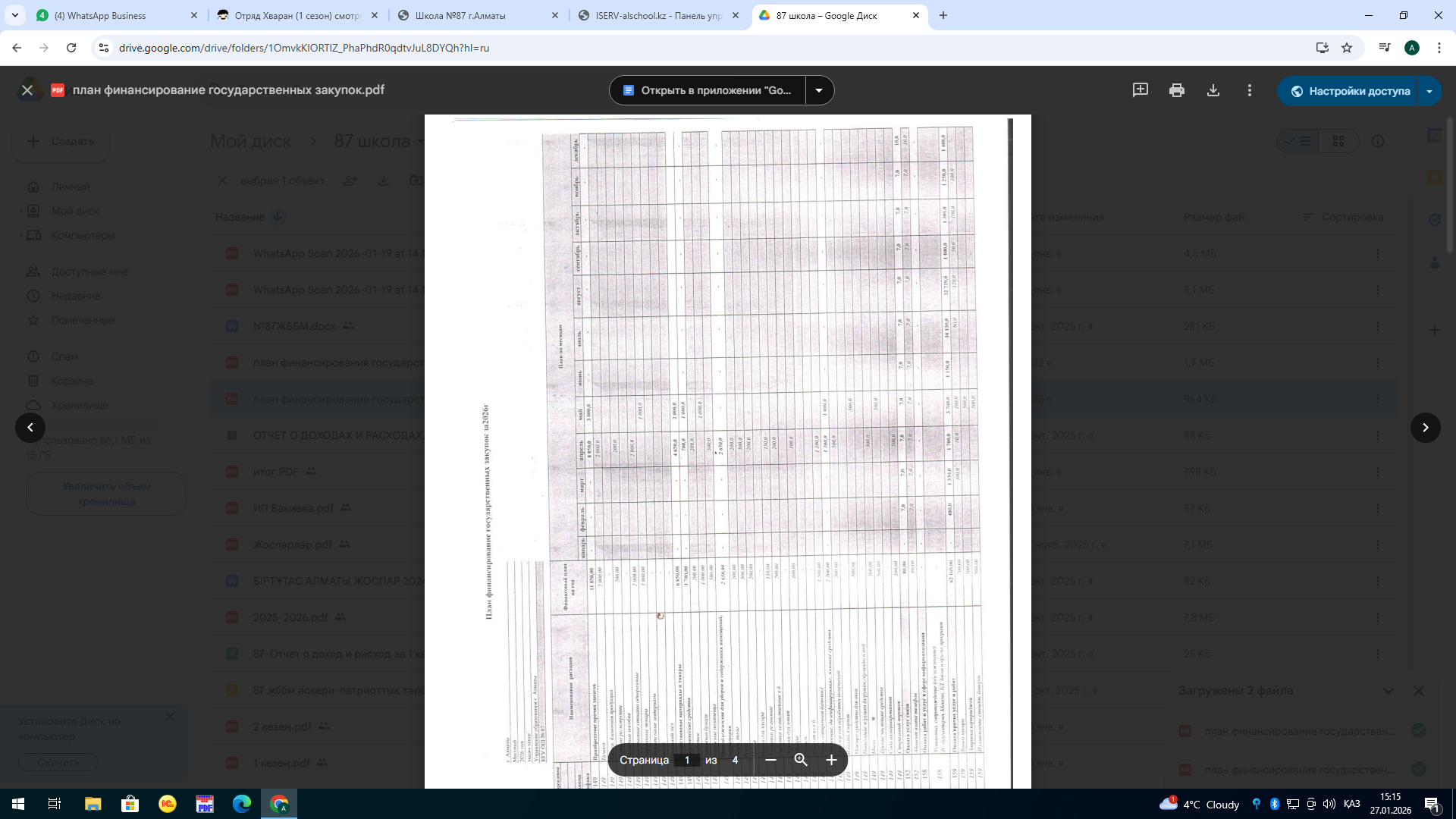Close the '87 школа – Google Диск' tab
Image resolution: width=1456 pixels, height=819 pixels.
click(x=915, y=15)
